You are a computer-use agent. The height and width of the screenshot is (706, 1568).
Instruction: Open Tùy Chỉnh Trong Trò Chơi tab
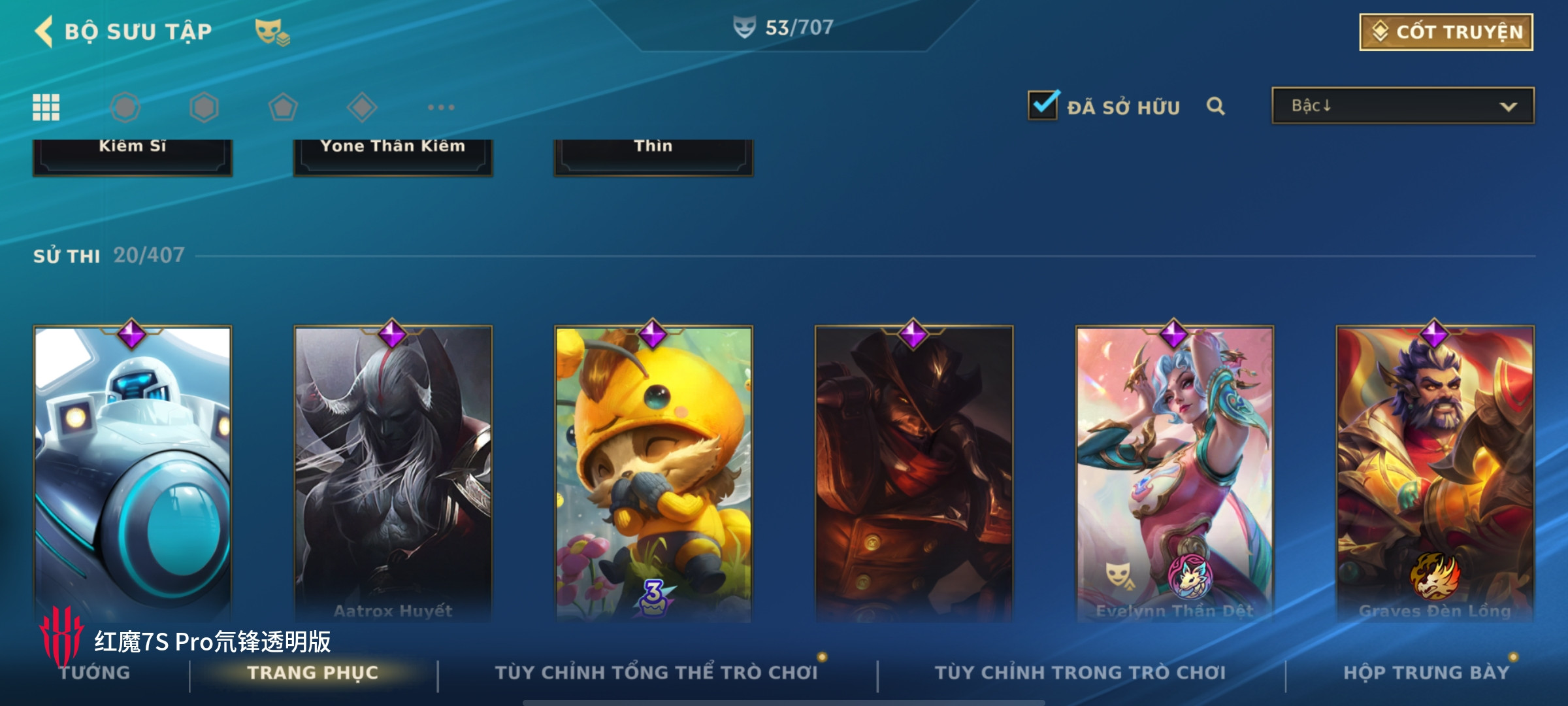pyautogui.click(x=1081, y=673)
